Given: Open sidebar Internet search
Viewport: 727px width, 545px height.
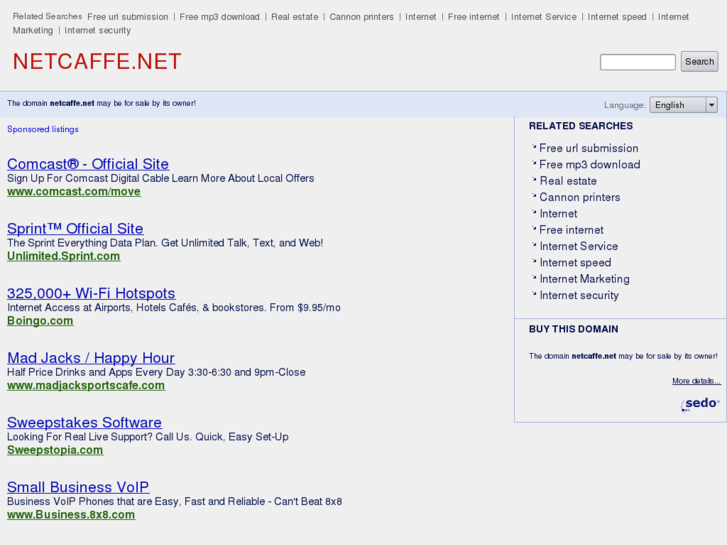Looking at the screenshot, I should (558, 214).
